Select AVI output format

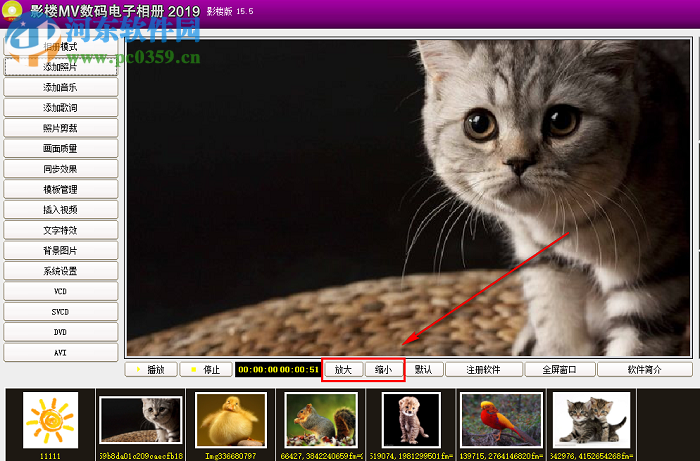[61, 353]
